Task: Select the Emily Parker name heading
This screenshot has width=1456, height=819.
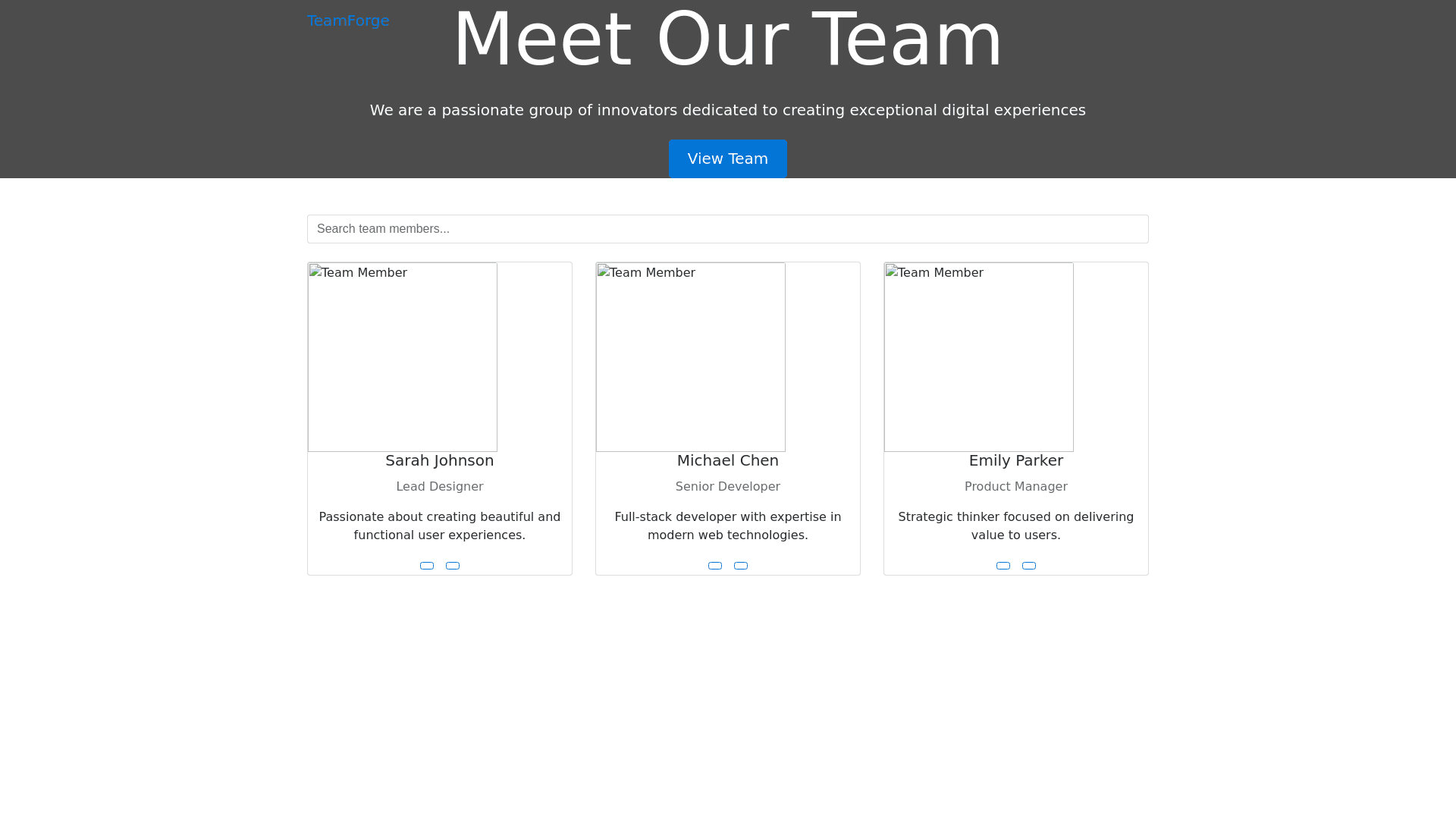Action: (1015, 460)
